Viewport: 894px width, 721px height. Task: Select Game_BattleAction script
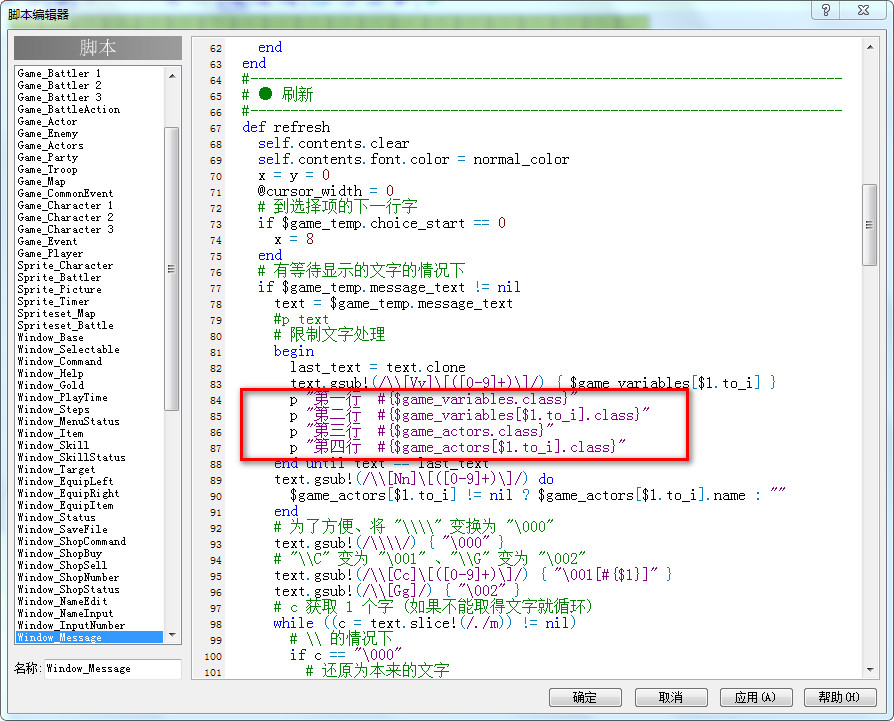pos(69,109)
